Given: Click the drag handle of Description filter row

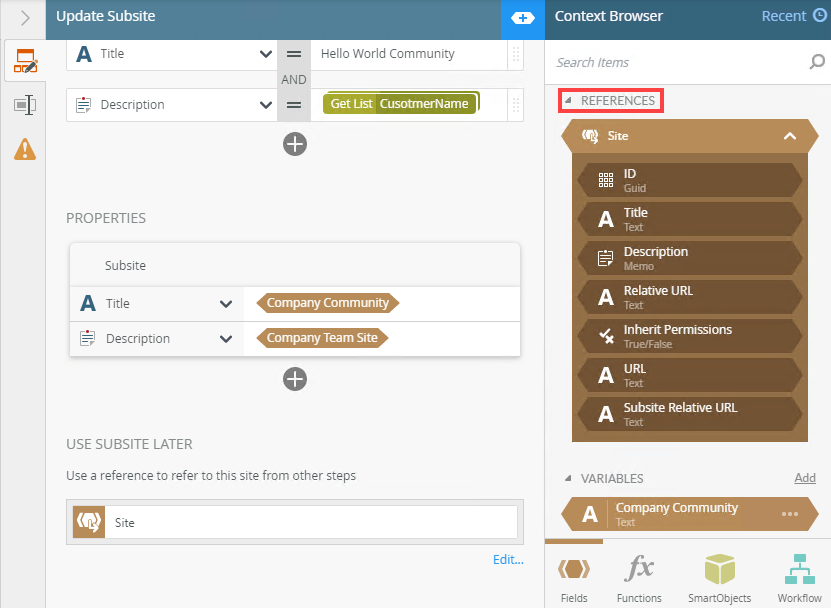Looking at the screenshot, I should 515,105.
